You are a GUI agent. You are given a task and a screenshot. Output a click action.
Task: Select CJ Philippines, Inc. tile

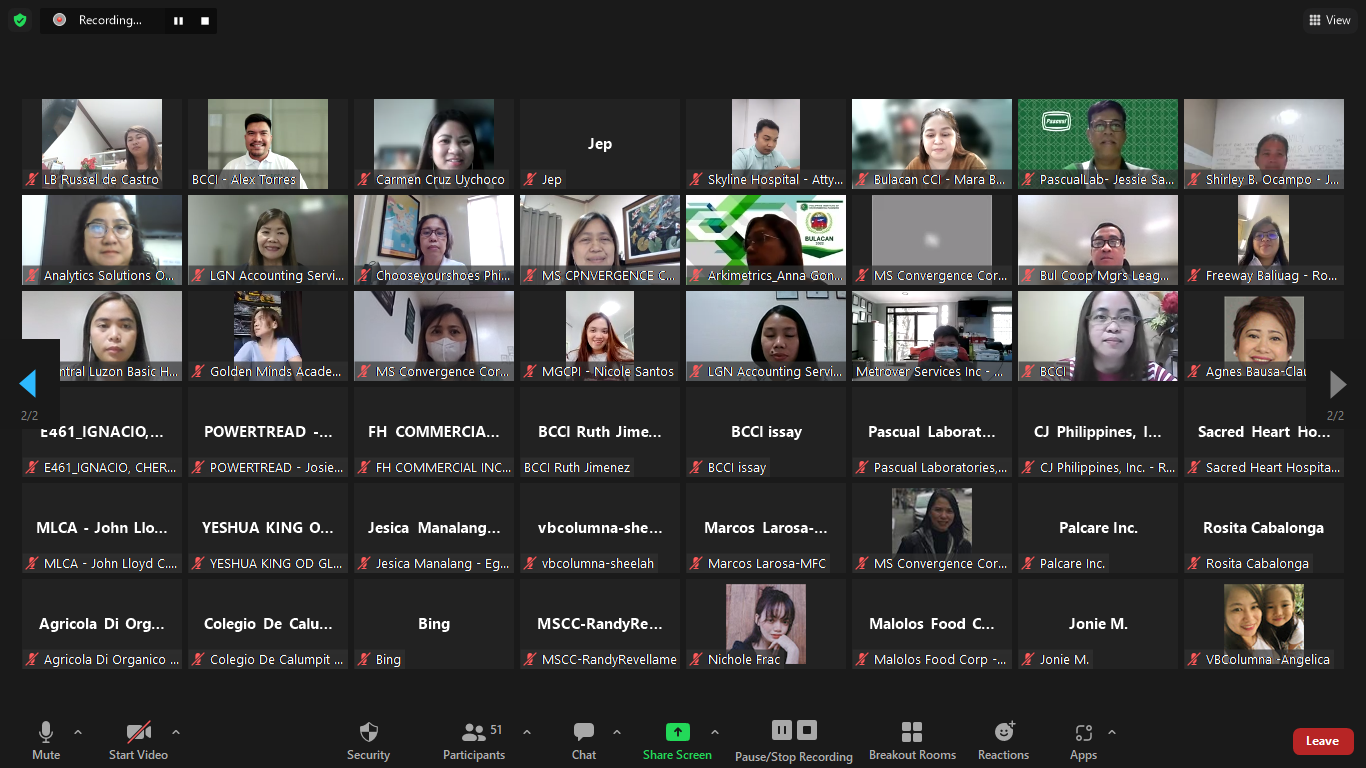1098,432
